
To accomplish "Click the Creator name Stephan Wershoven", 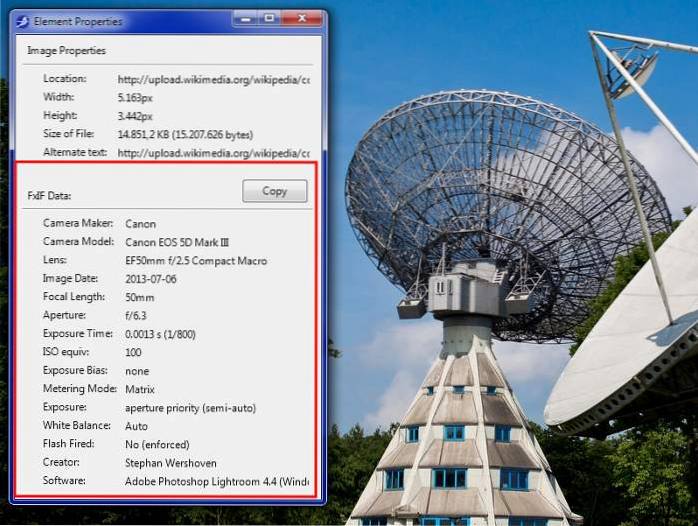I will [x=171, y=463].
